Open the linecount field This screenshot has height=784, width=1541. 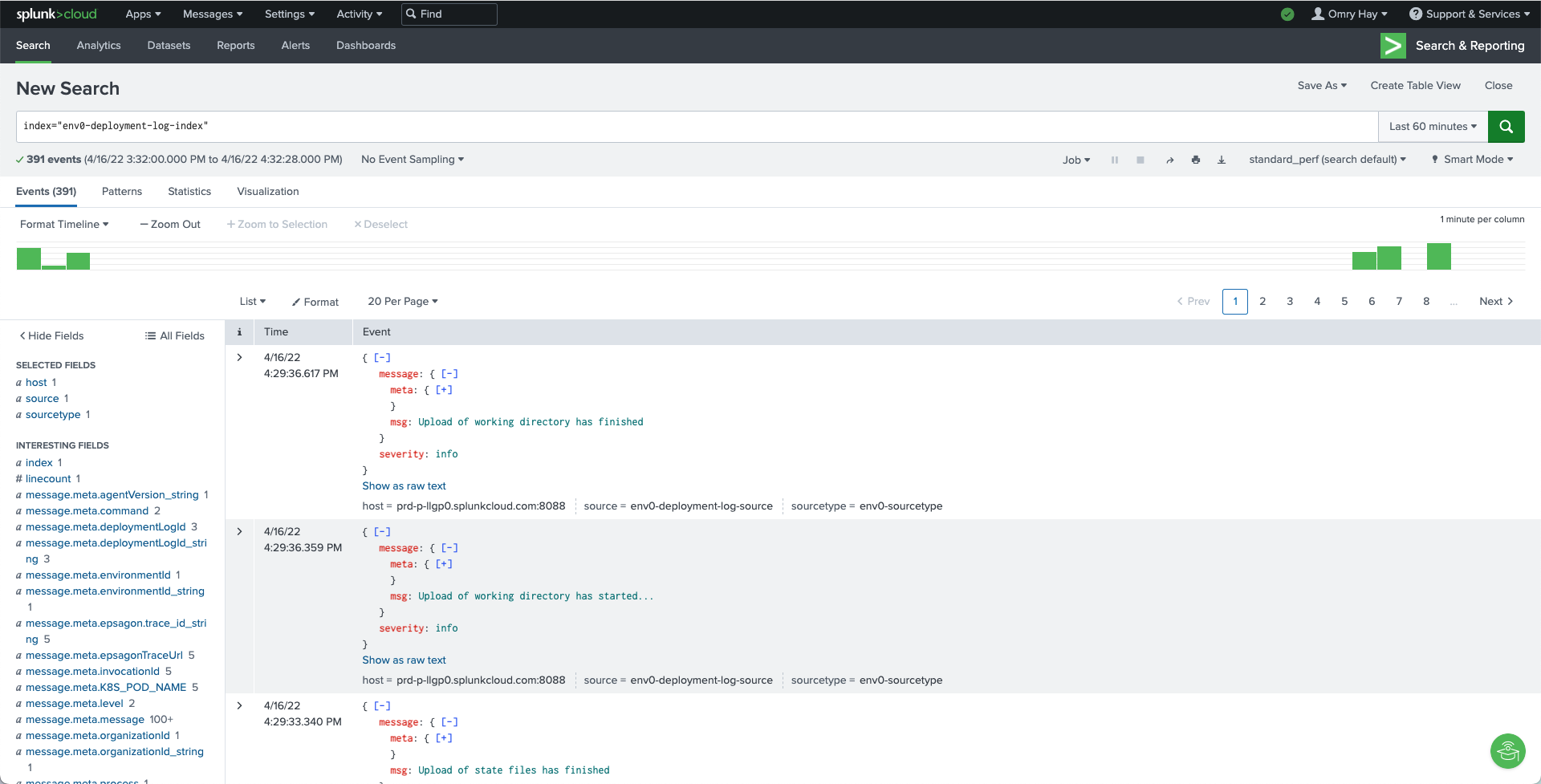coord(48,479)
